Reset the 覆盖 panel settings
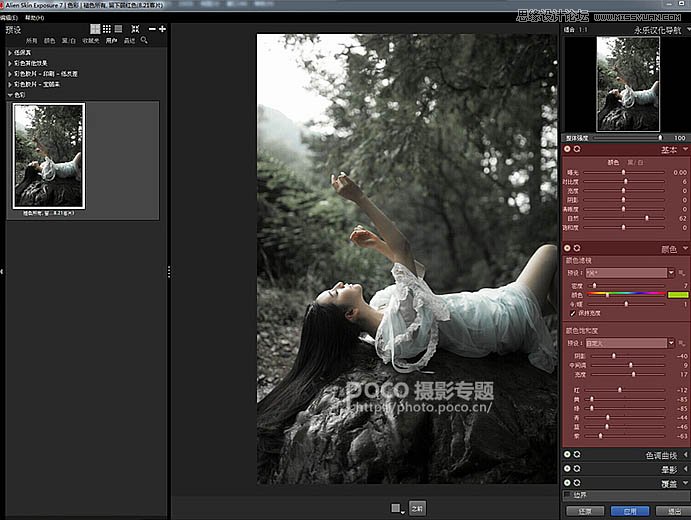Screen dimensions: 691x520 coord(577,483)
